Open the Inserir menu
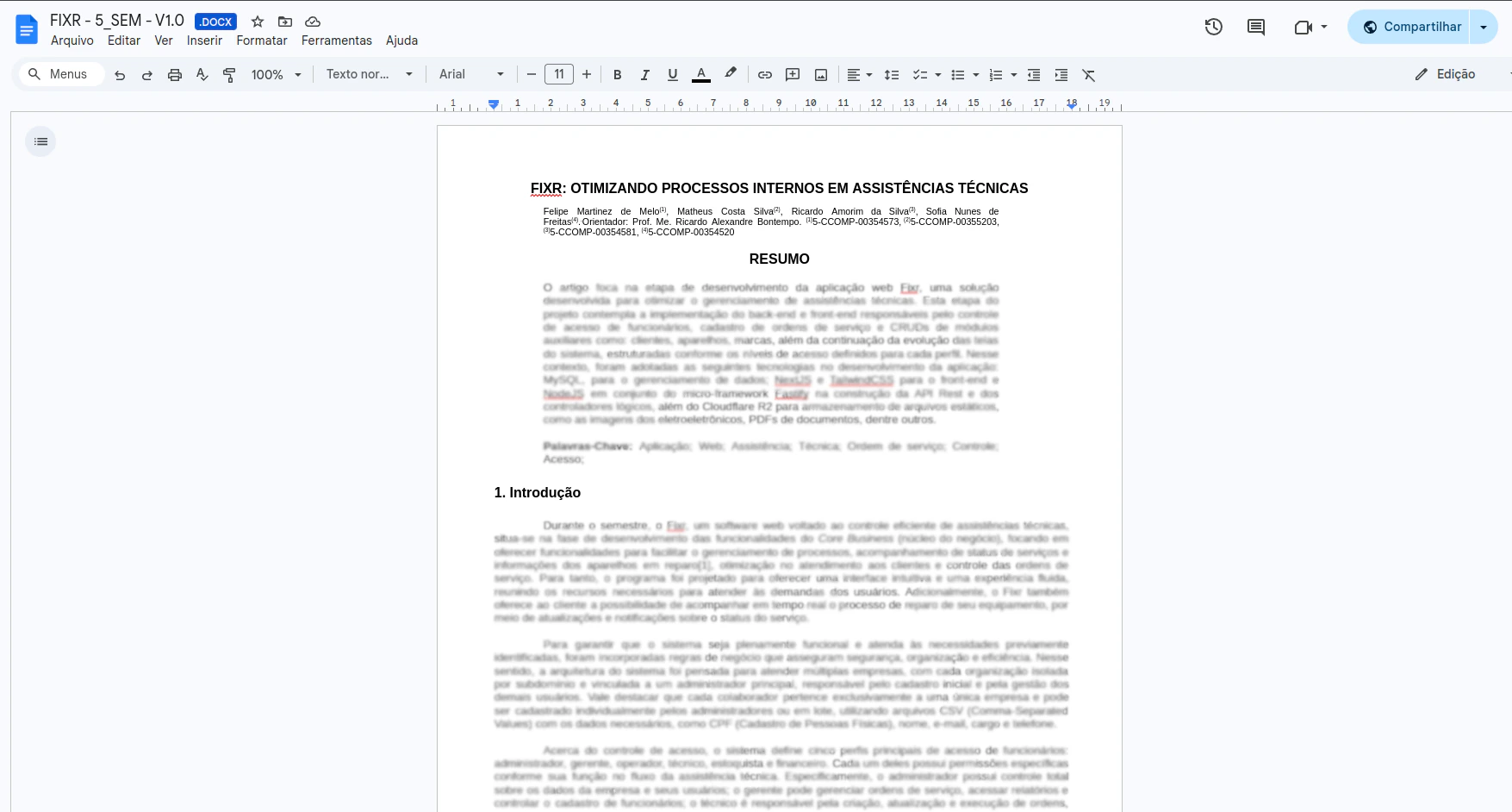1512x812 pixels. point(205,41)
